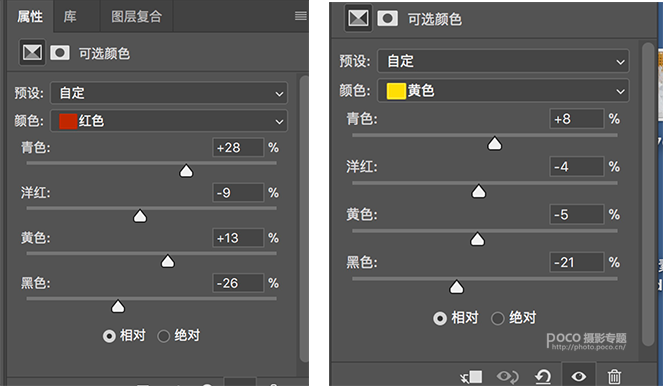
Task: Select the layer mask icon in left panel
Action: (60, 53)
